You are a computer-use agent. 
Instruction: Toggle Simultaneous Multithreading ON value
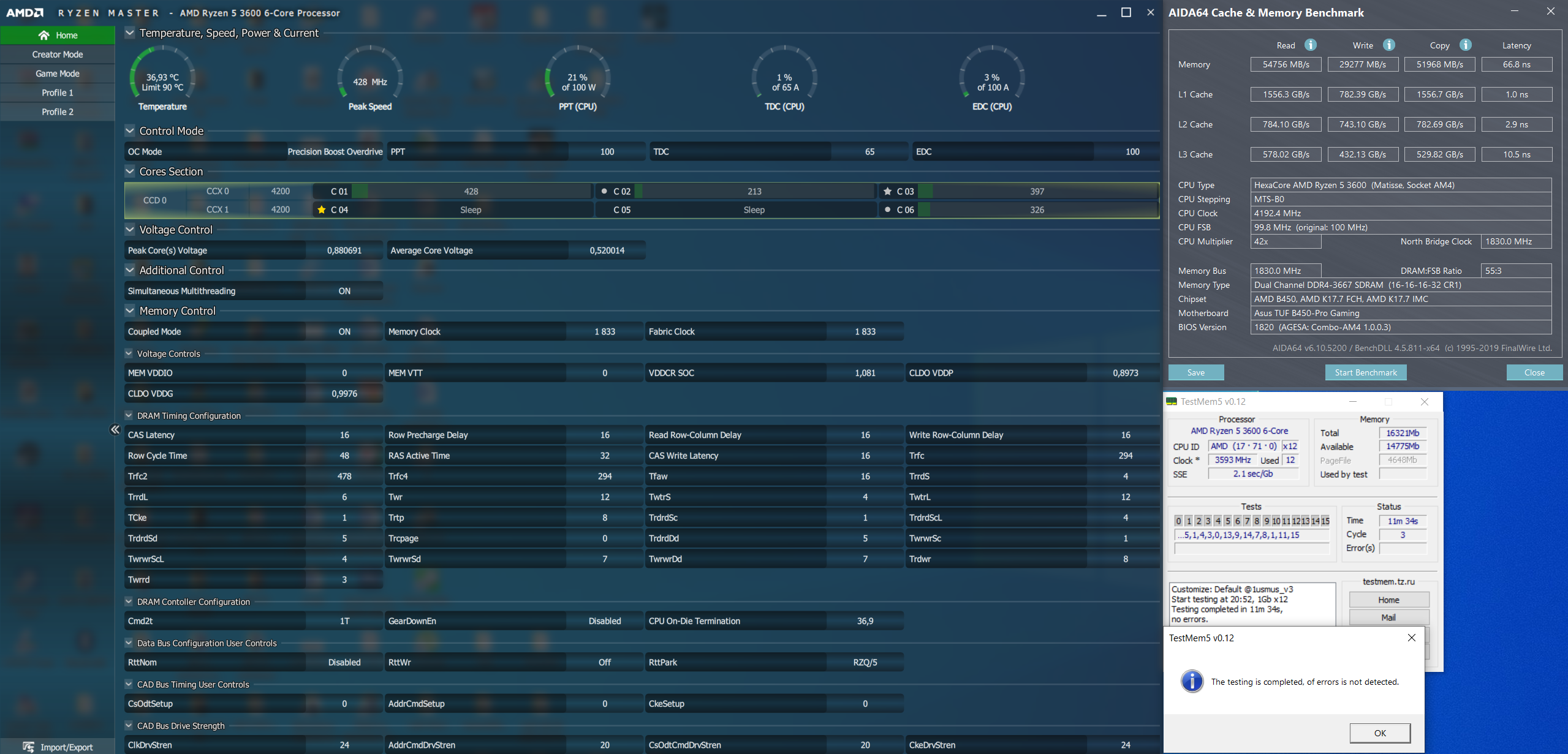pyautogui.click(x=344, y=291)
